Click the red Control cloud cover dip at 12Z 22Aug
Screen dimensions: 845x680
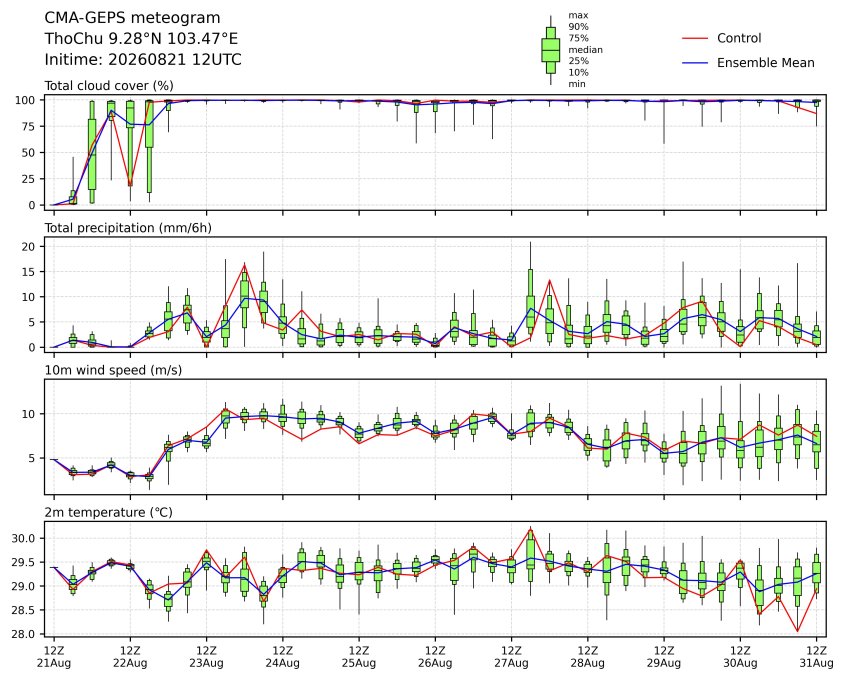click(130, 185)
